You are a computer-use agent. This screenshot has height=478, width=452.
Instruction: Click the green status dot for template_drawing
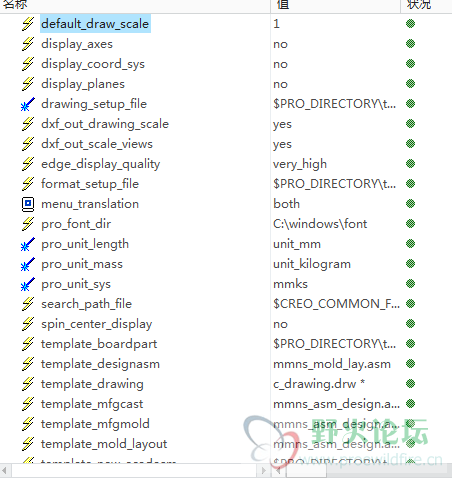pos(411,384)
